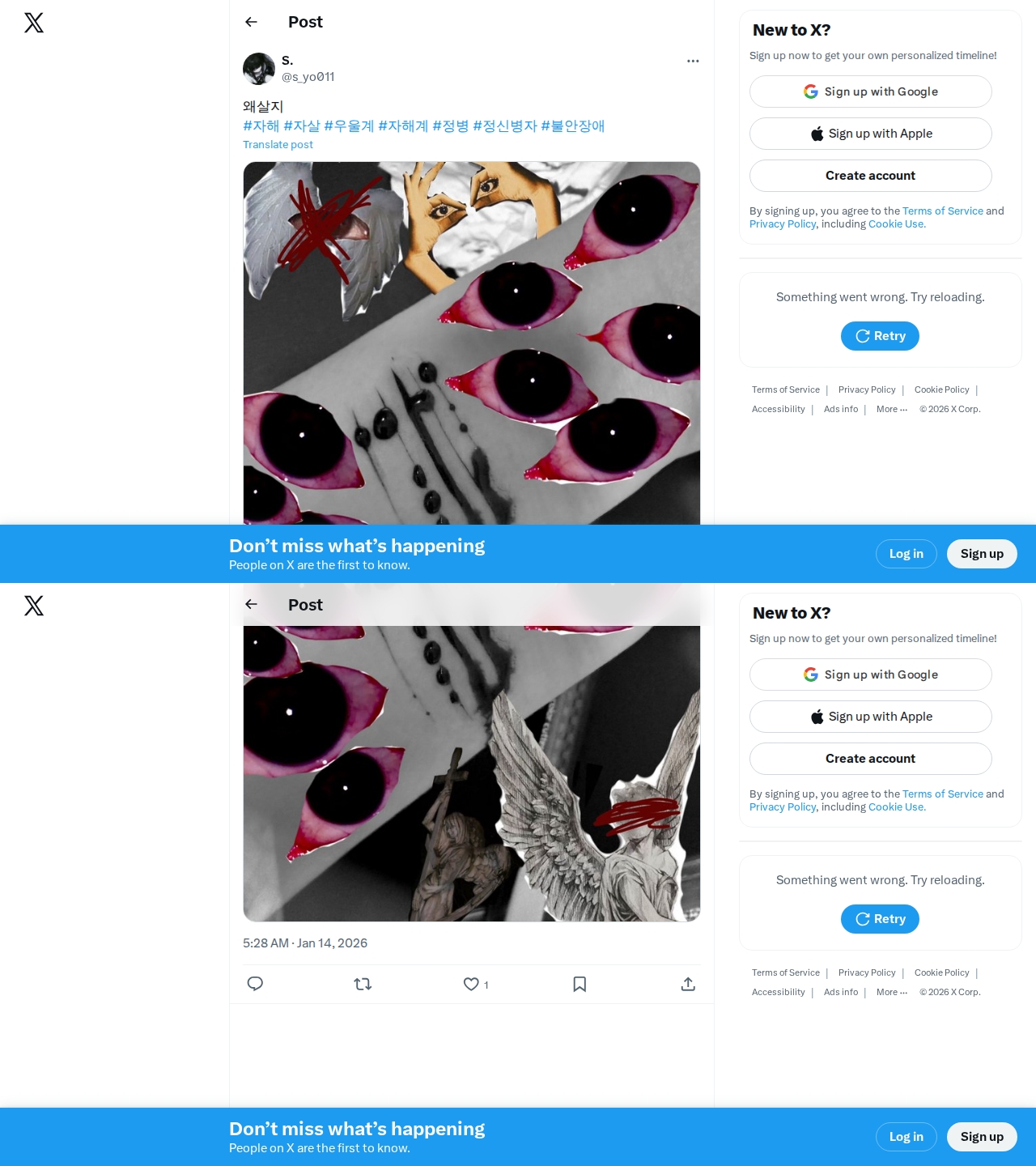Open the collage image with hands forming eyes
The height and width of the screenshot is (1166, 1036).
point(472,343)
